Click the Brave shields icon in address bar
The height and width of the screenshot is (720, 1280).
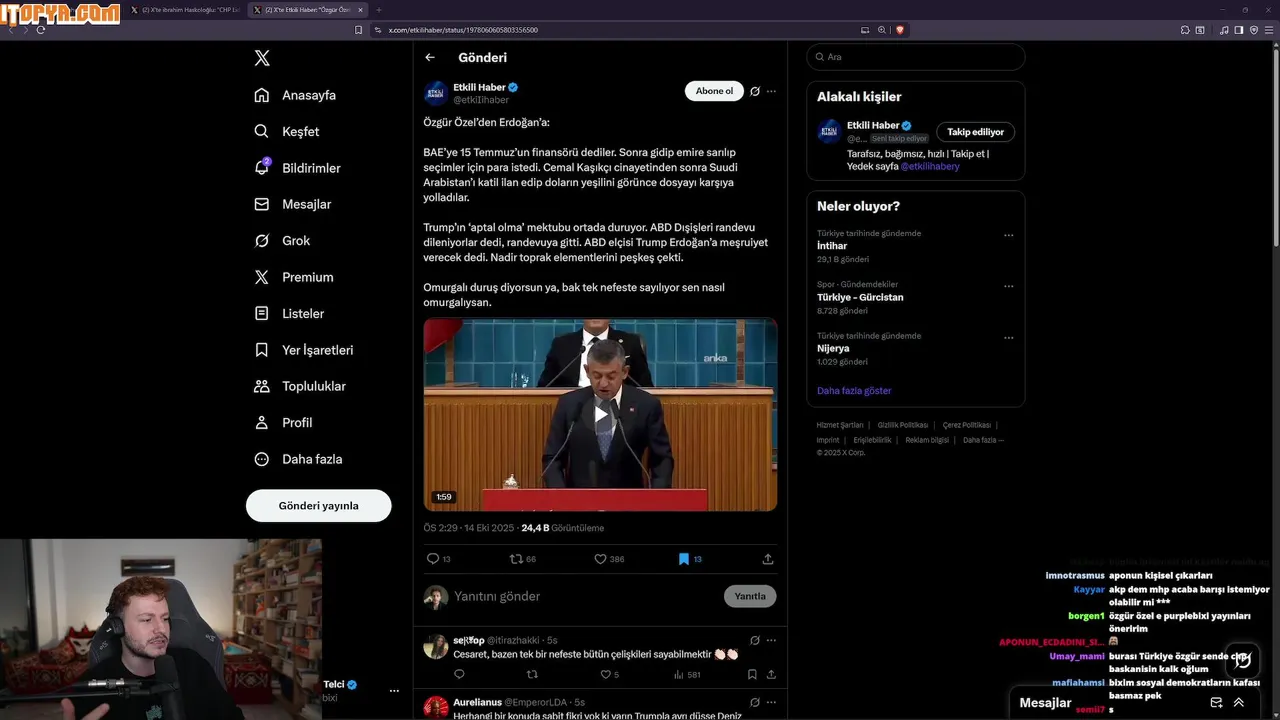point(900,30)
